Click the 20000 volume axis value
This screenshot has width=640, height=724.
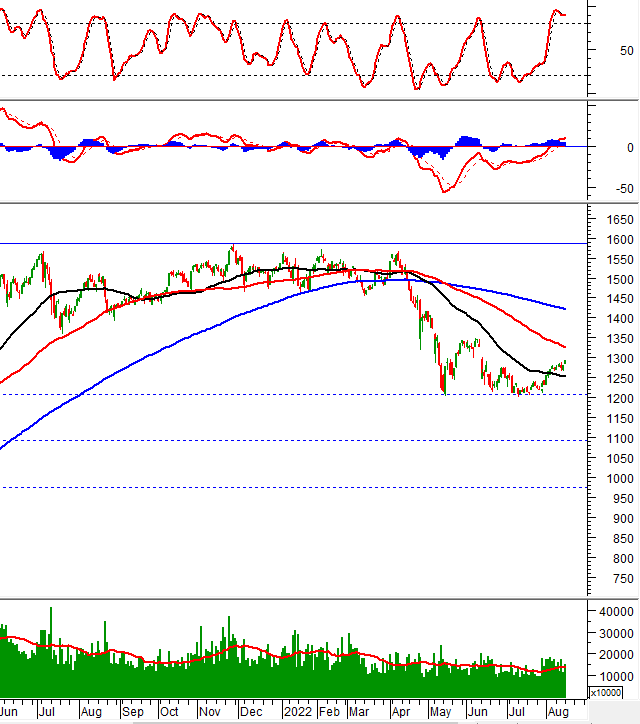(616, 655)
